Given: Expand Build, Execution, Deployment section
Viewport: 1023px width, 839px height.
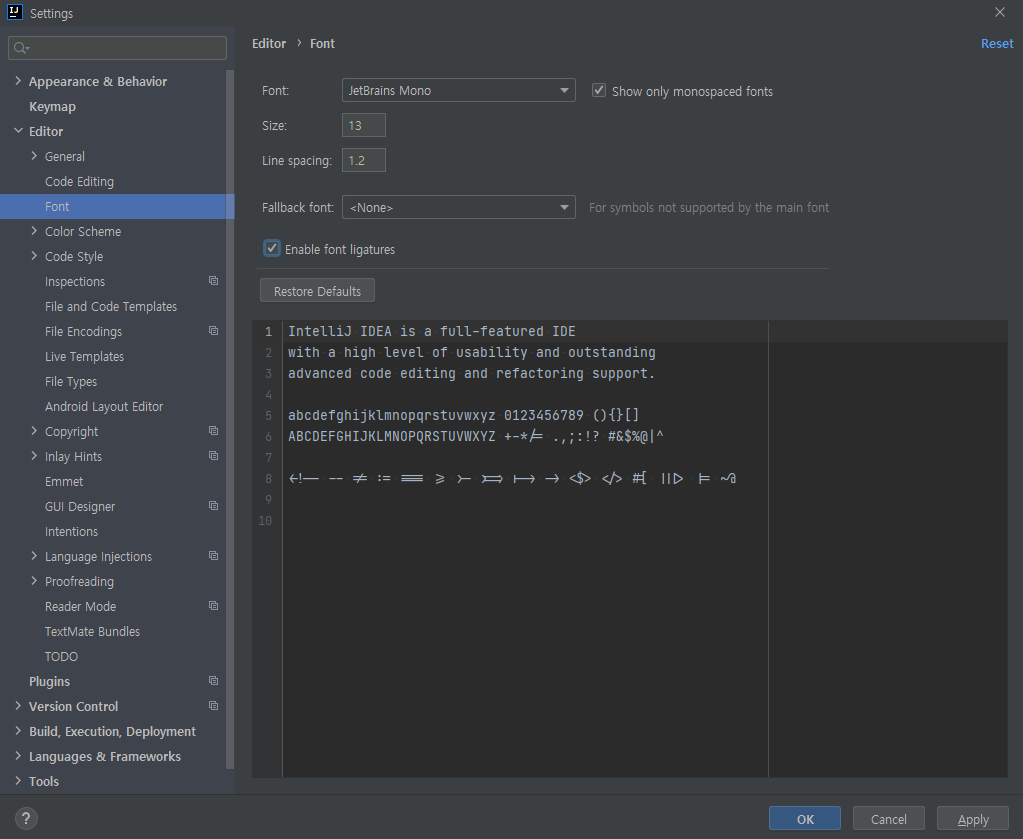Looking at the screenshot, I should pos(18,731).
